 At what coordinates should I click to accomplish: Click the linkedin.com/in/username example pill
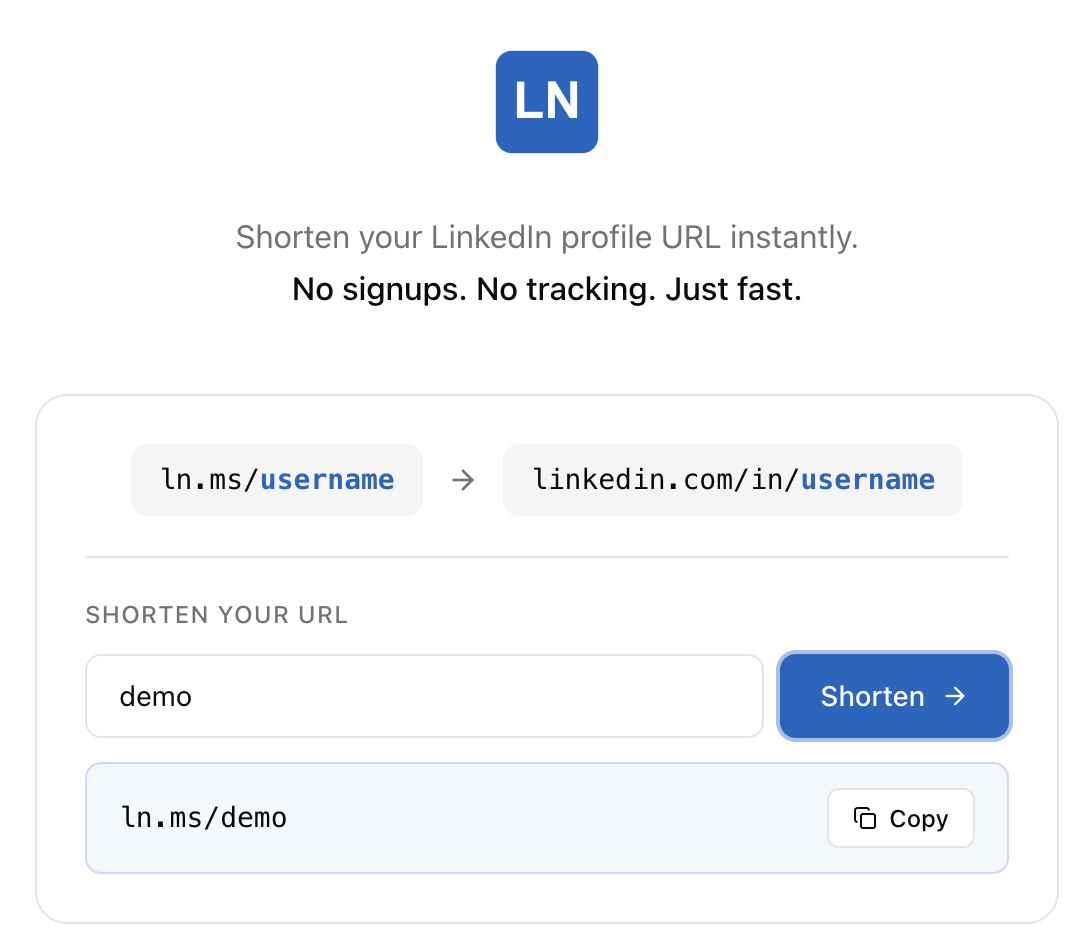[x=733, y=480]
